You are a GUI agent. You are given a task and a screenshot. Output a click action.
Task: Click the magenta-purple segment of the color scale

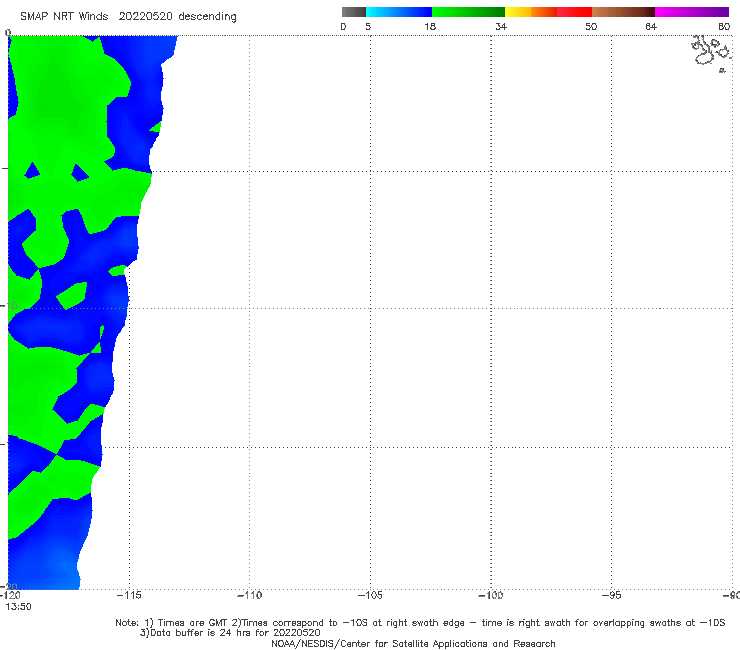[692, 12]
